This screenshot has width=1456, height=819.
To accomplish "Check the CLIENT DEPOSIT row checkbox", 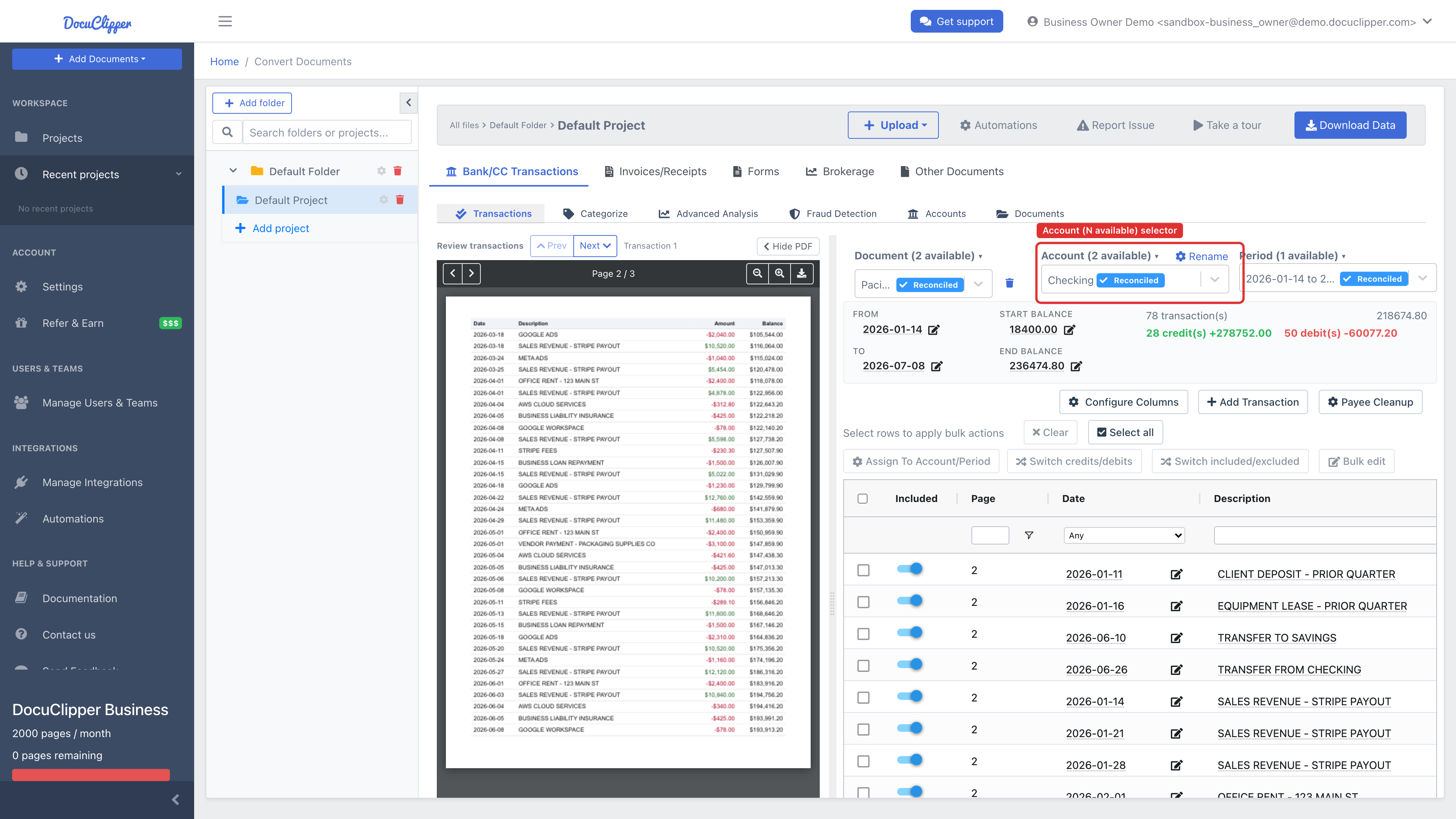I will click(x=863, y=570).
